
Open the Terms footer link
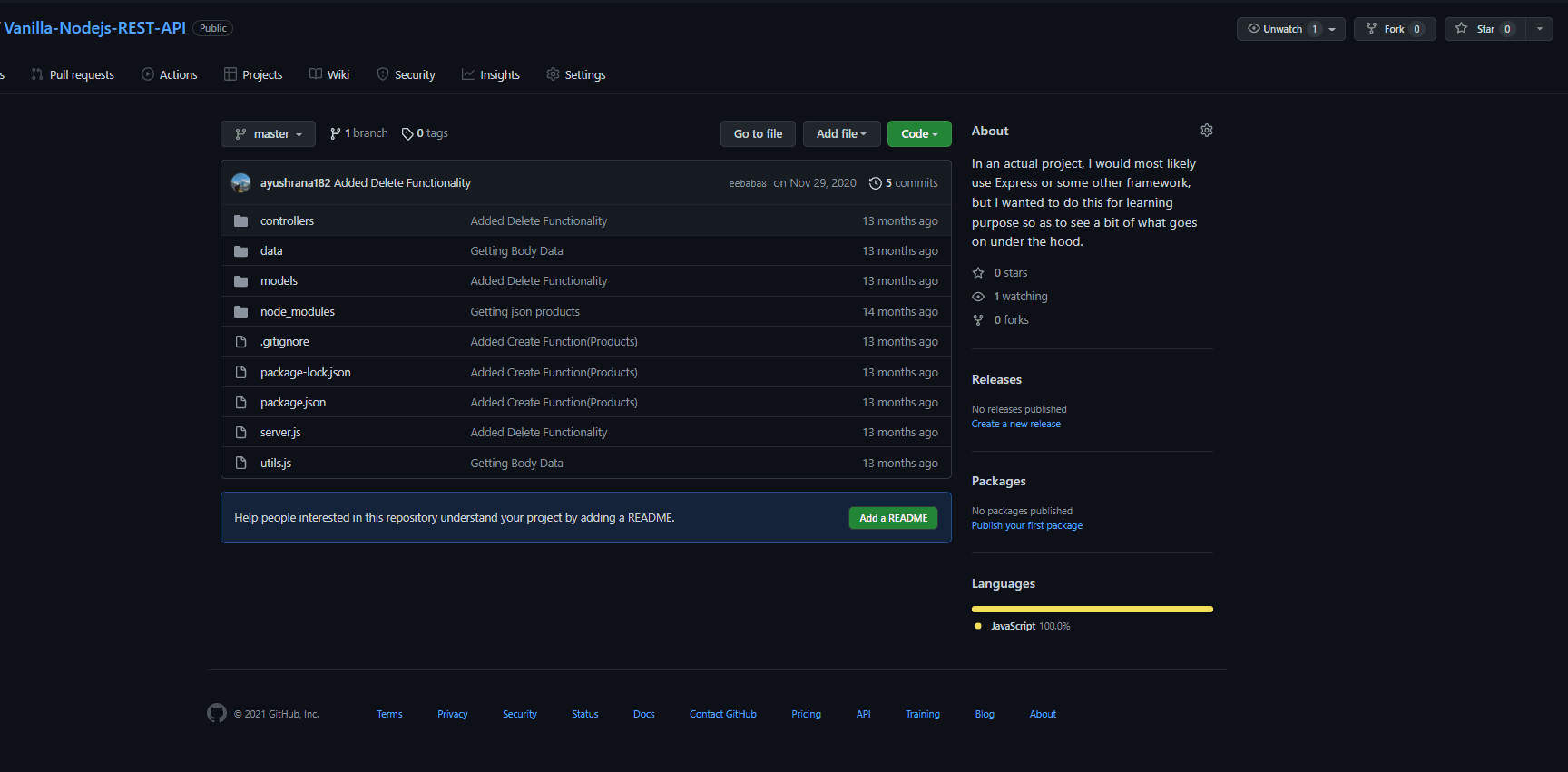click(x=389, y=715)
